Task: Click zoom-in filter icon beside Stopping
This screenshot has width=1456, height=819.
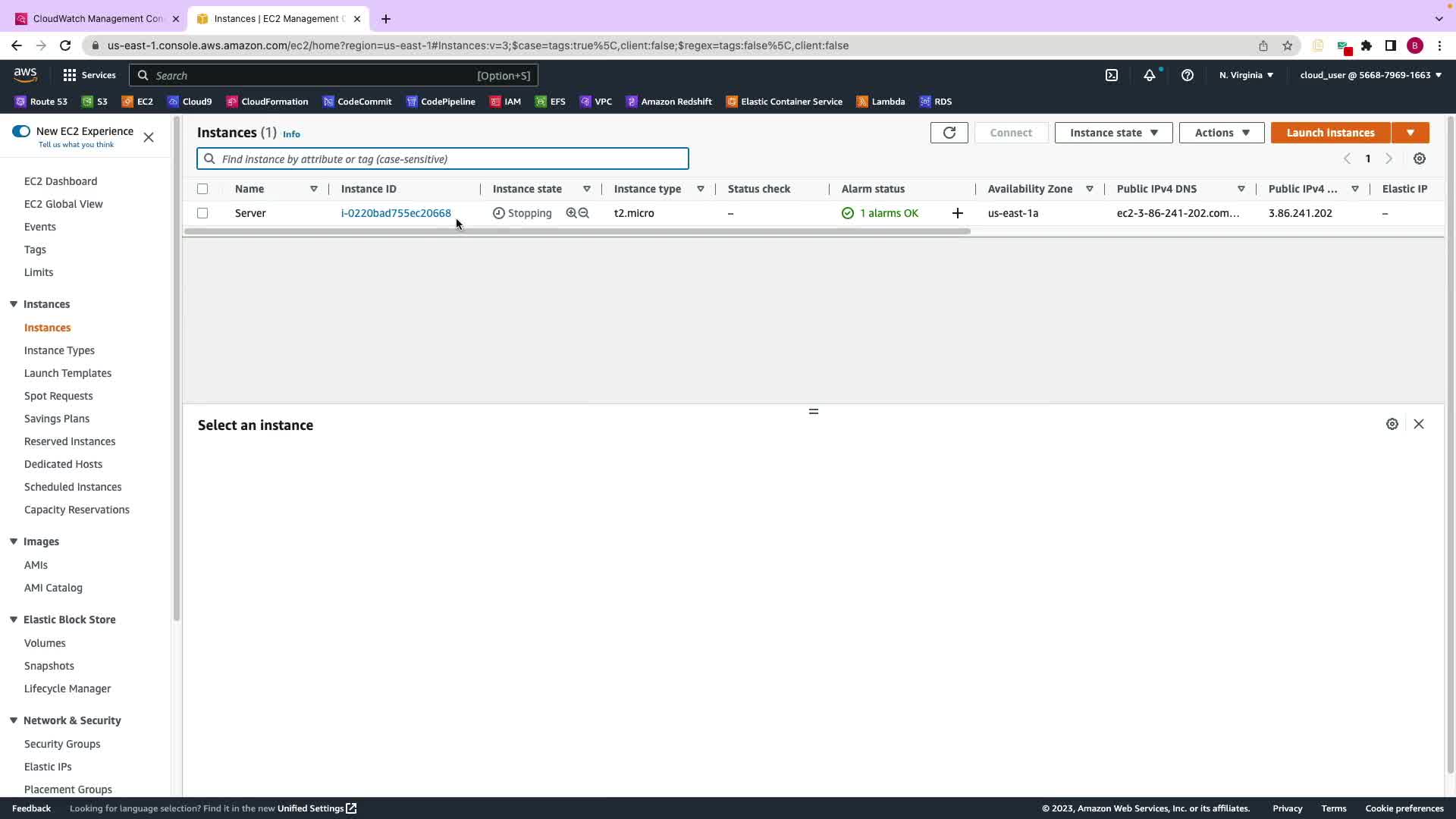Action: point(571,213)
